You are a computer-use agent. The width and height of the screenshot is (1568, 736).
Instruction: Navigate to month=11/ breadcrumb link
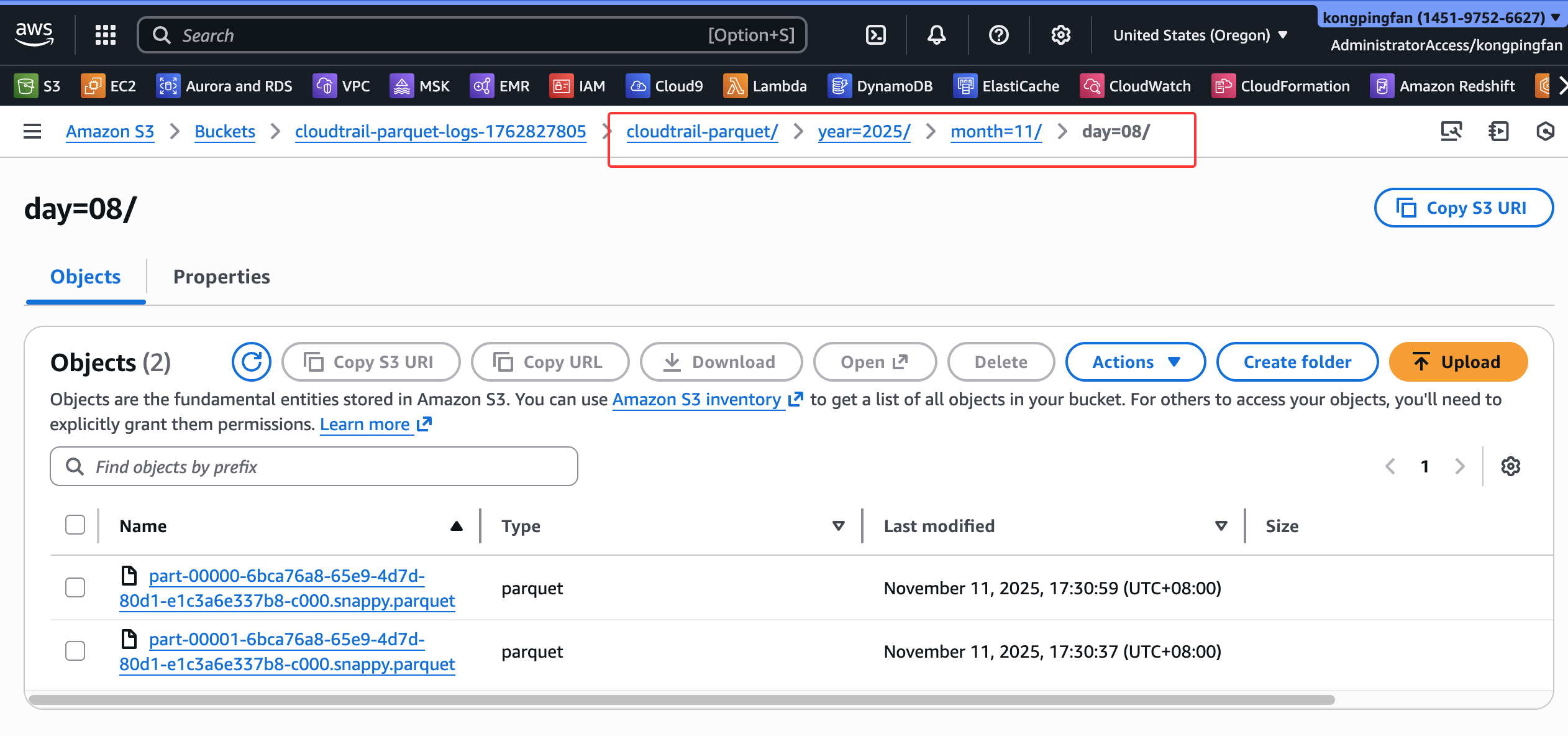point(995,132)
